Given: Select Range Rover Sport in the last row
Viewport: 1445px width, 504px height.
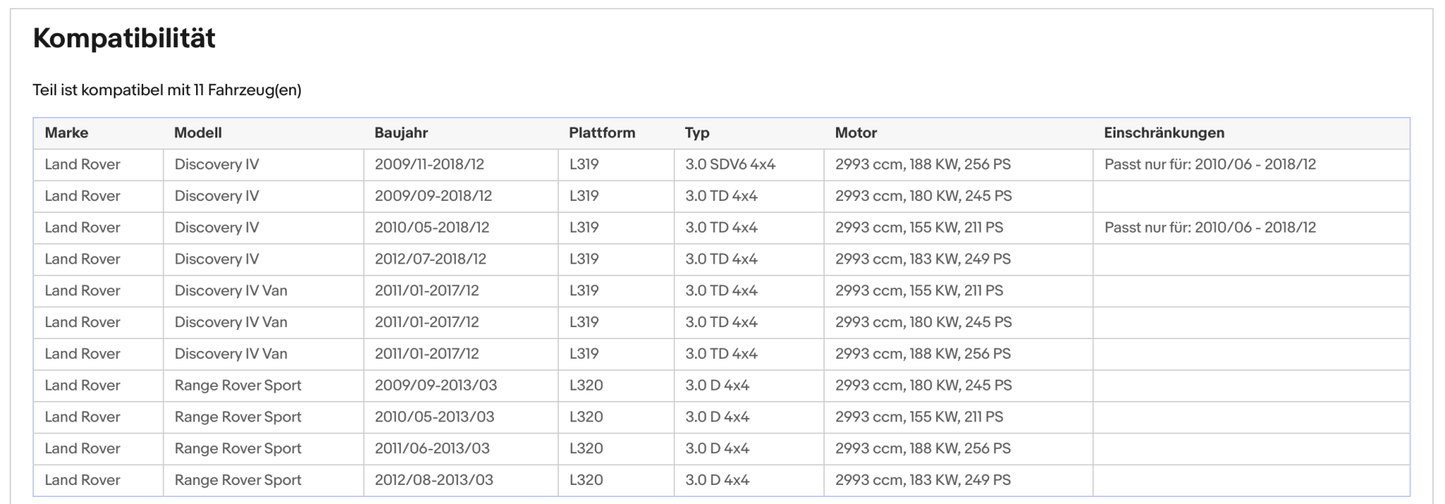Looking at the screenshot, I should 238,480.
